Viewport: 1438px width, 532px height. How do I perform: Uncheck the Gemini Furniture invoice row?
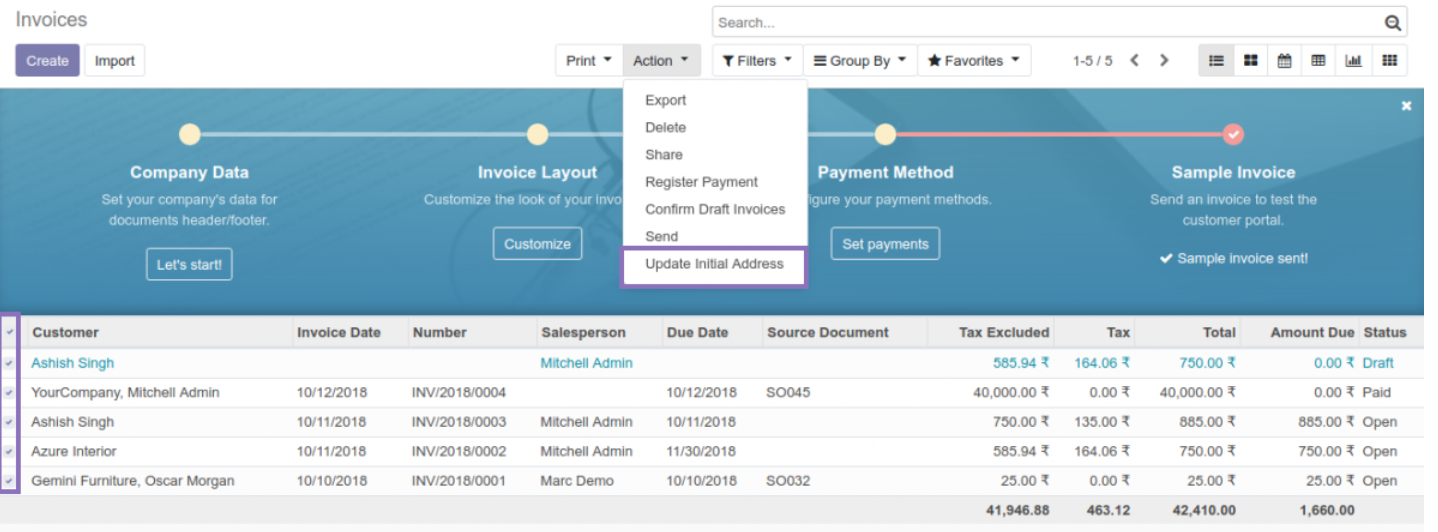tap(10, 481)
